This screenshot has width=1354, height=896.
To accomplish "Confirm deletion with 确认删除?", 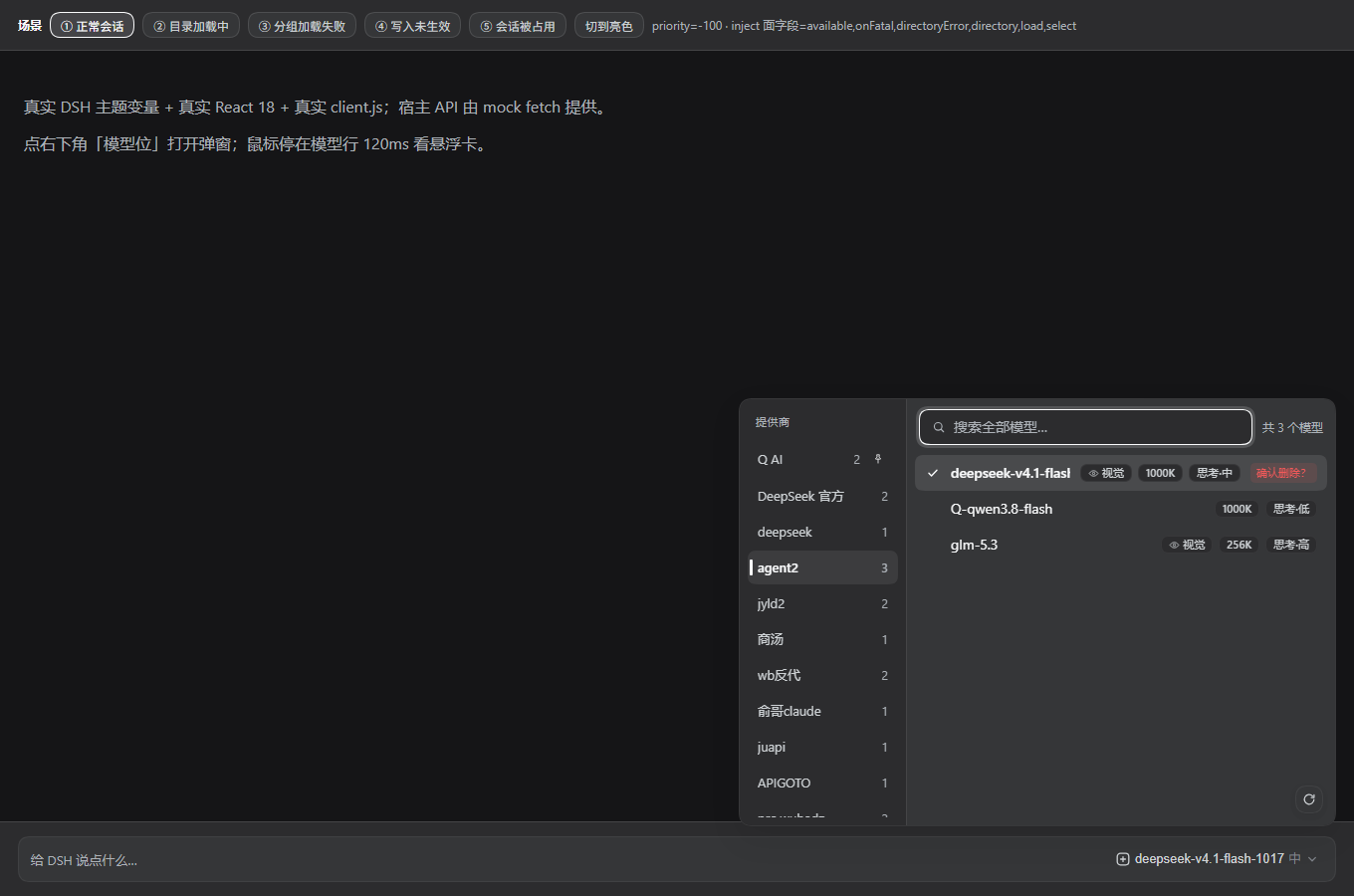I will tap(1282, 473).
